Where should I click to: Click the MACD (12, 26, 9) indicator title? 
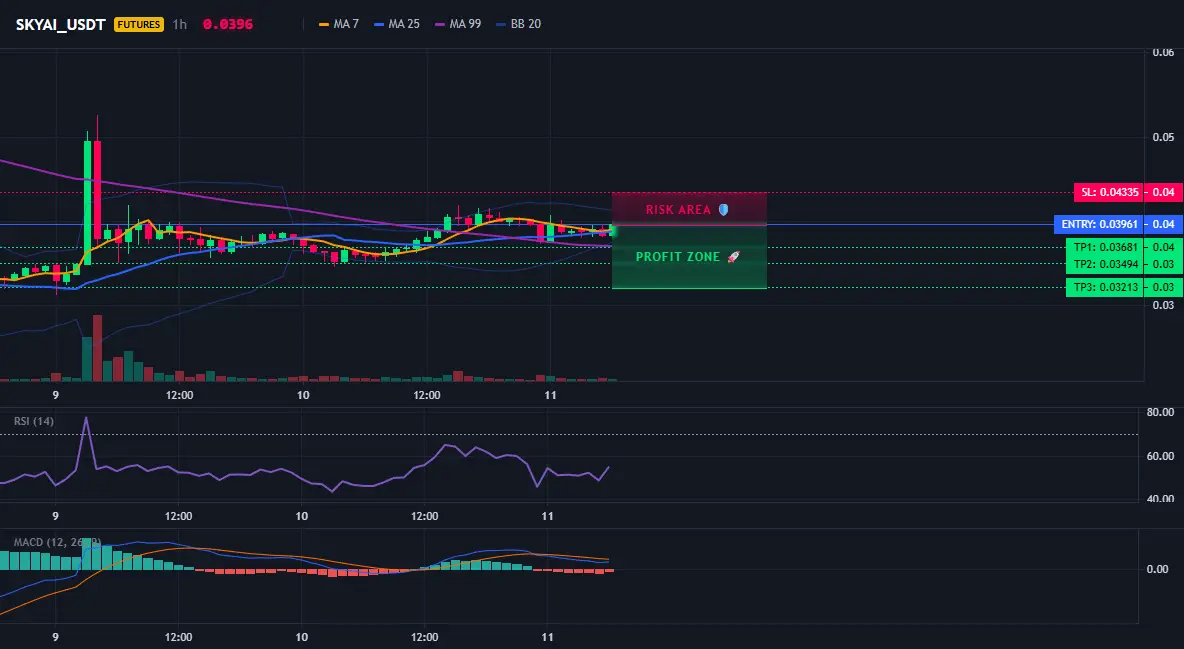(x=57, y=542)
